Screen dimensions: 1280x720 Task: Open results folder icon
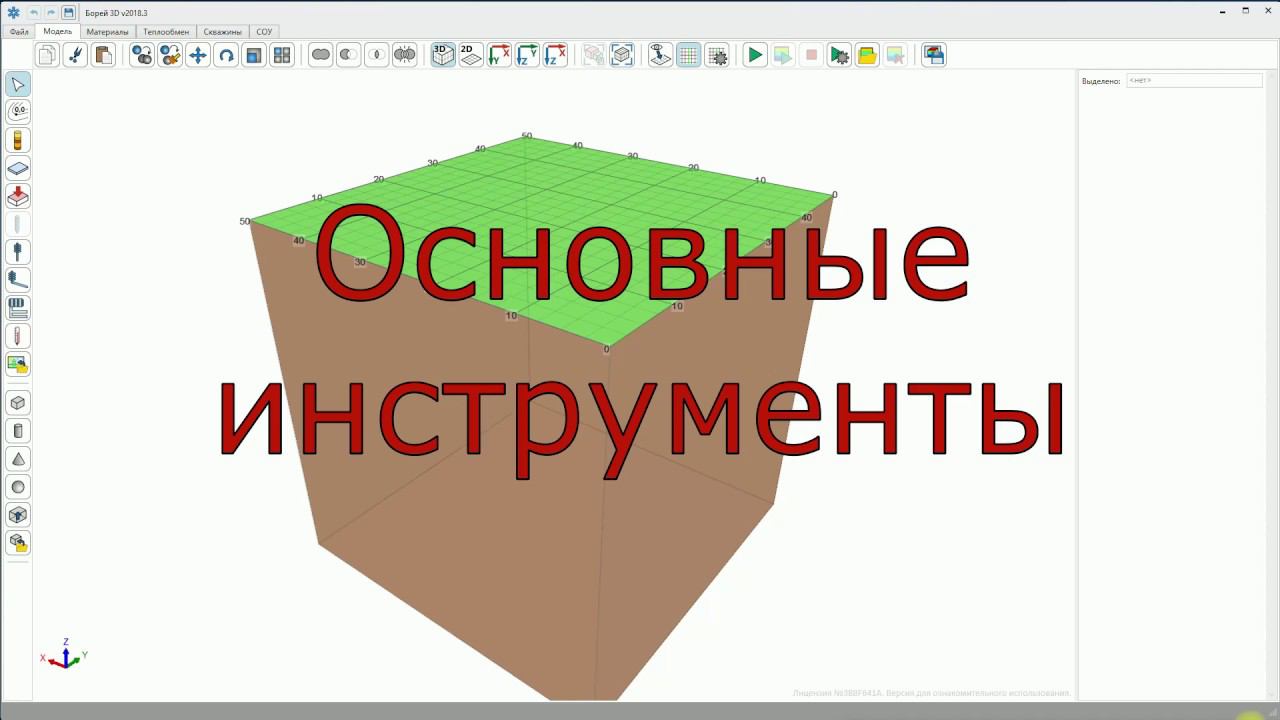(x=867, y=55)
